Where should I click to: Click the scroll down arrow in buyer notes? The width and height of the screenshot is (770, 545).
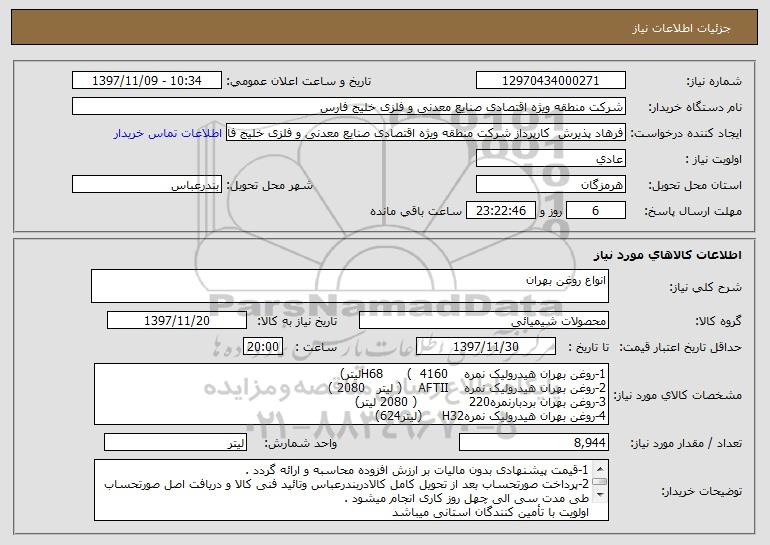pos(599,495)
